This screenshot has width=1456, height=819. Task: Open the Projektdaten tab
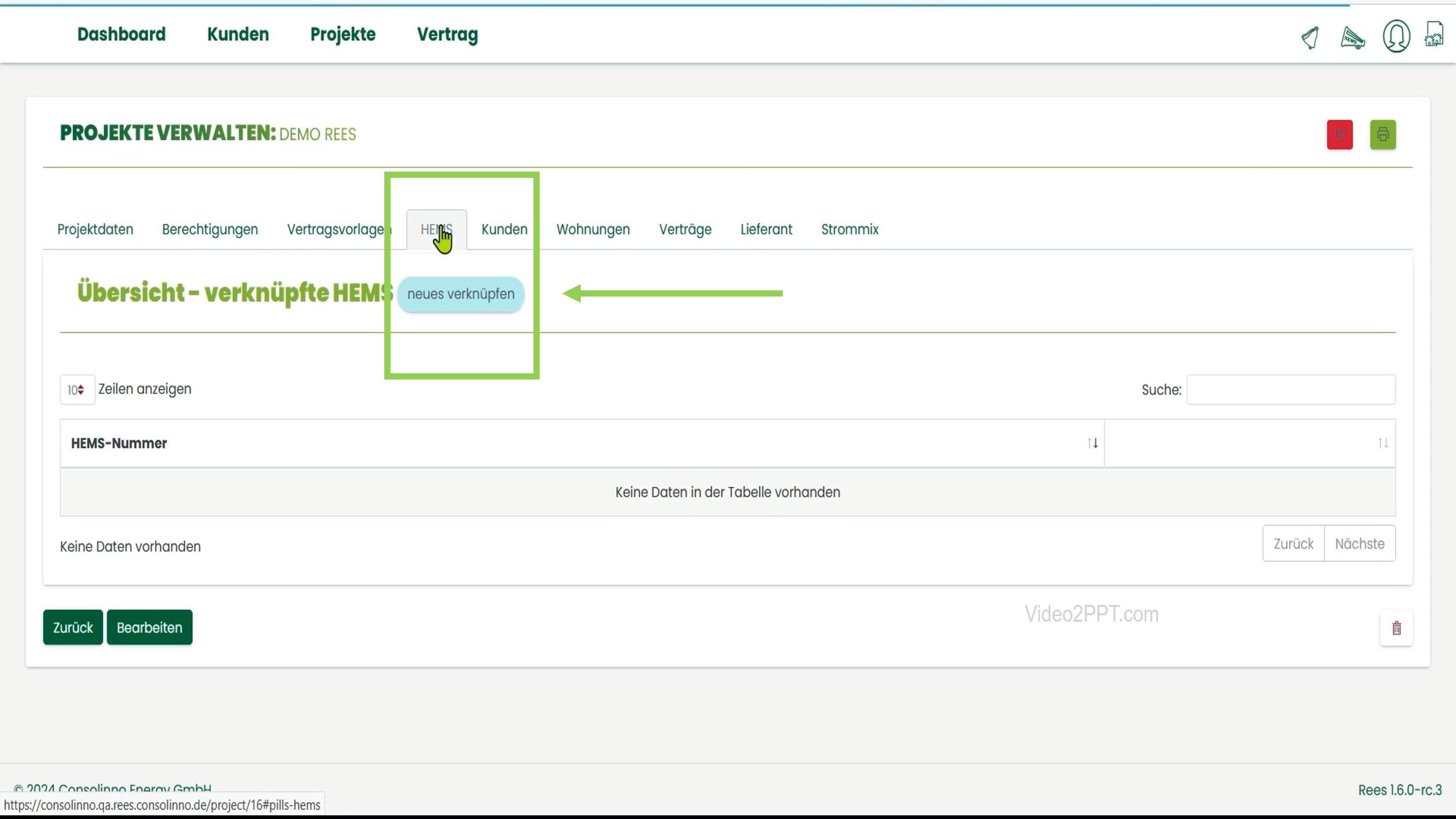(95, 229)
